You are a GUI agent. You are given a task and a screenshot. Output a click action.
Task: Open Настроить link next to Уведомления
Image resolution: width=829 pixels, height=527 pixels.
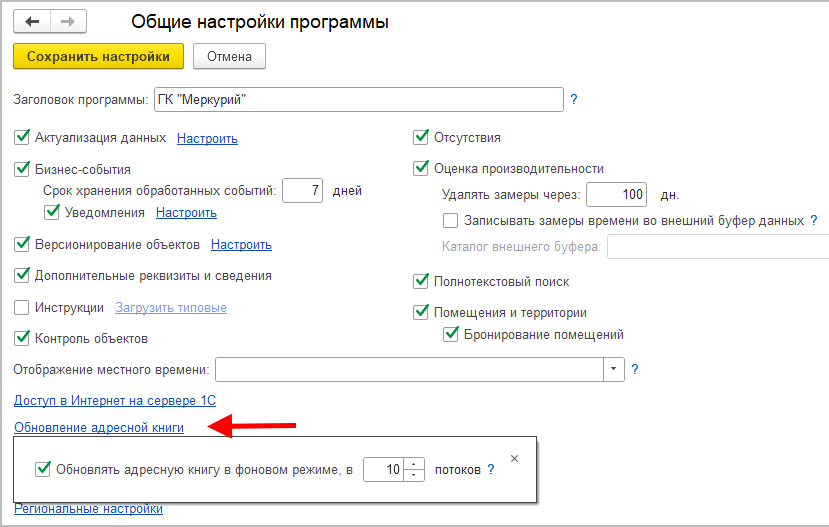[x=186, y=212]
